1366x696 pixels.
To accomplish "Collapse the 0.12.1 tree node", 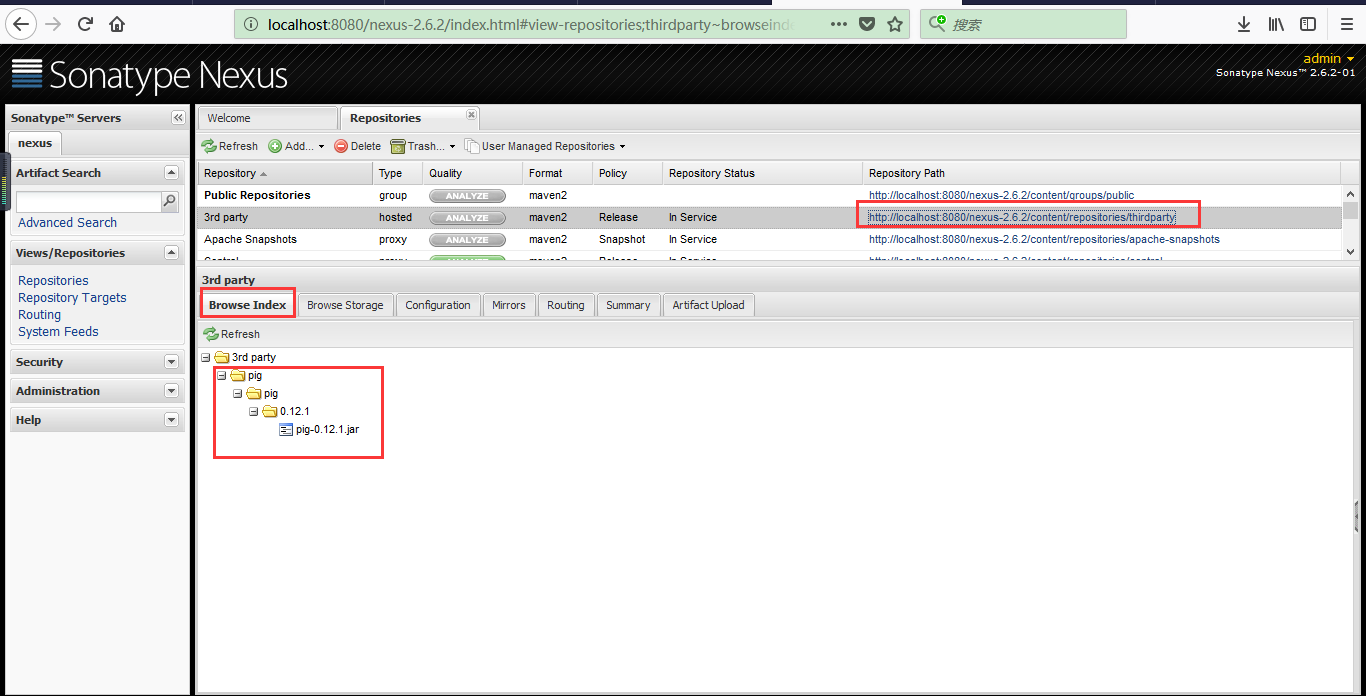I will (254, 411).
